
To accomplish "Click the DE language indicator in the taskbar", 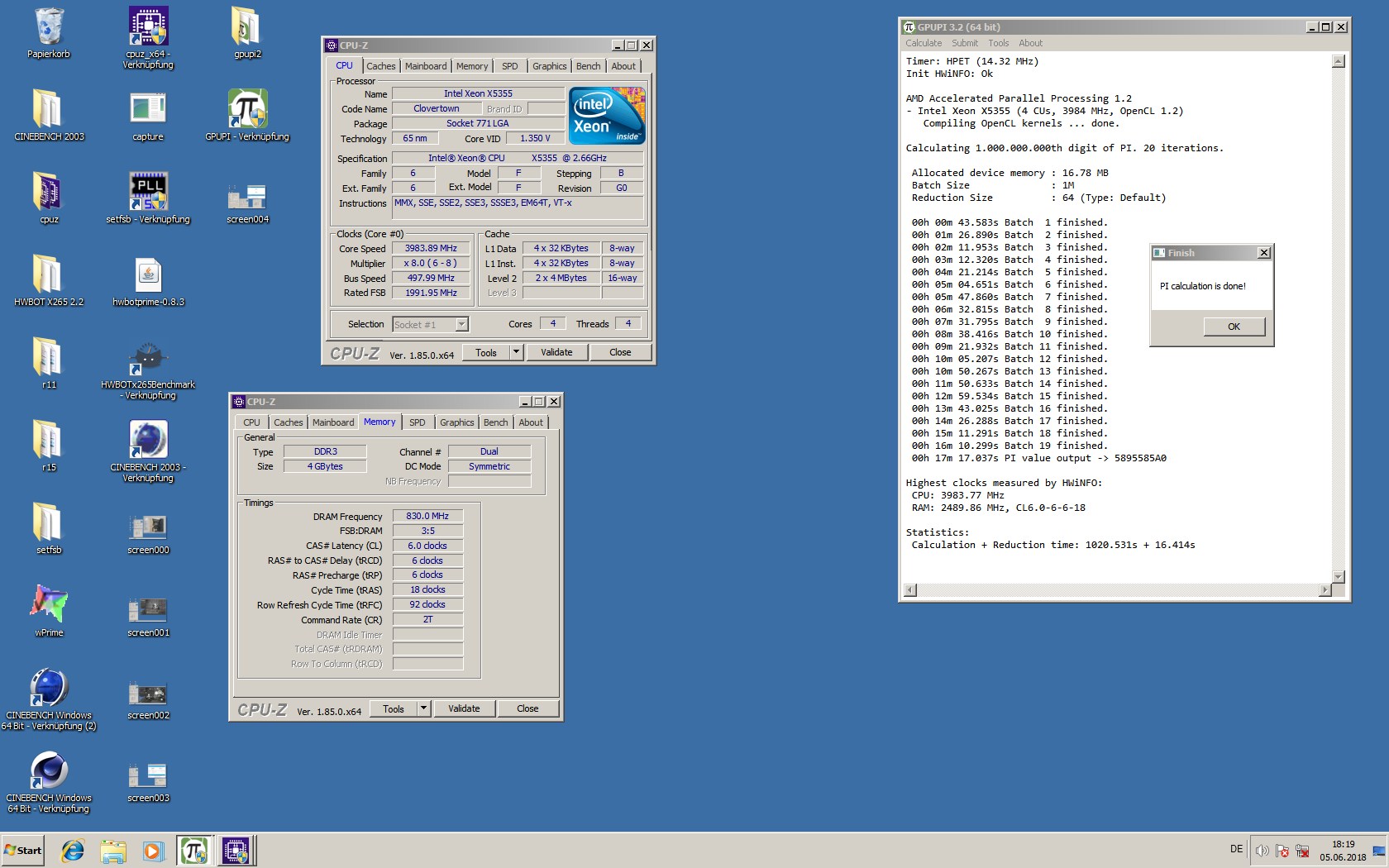I will [1236, 849].
